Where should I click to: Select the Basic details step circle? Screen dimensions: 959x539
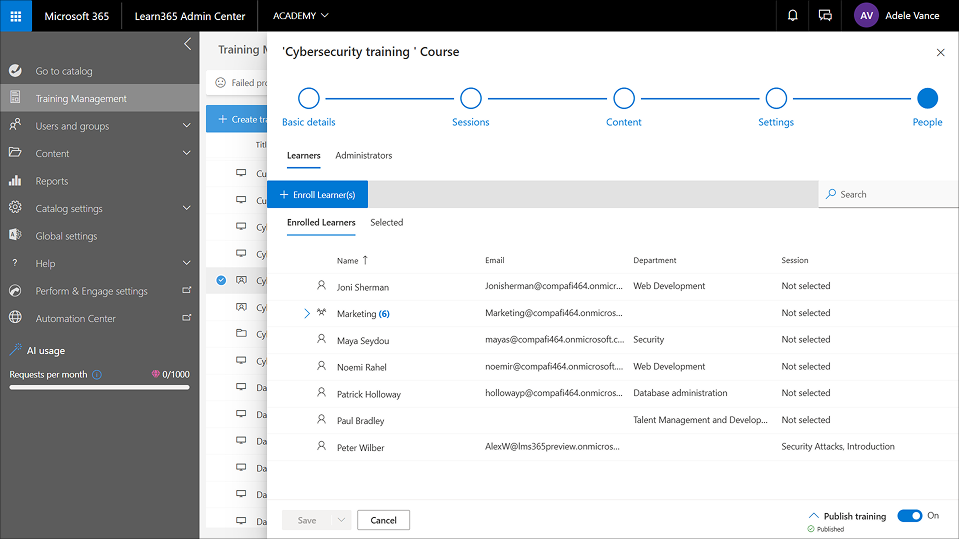[x=308, y=99]
